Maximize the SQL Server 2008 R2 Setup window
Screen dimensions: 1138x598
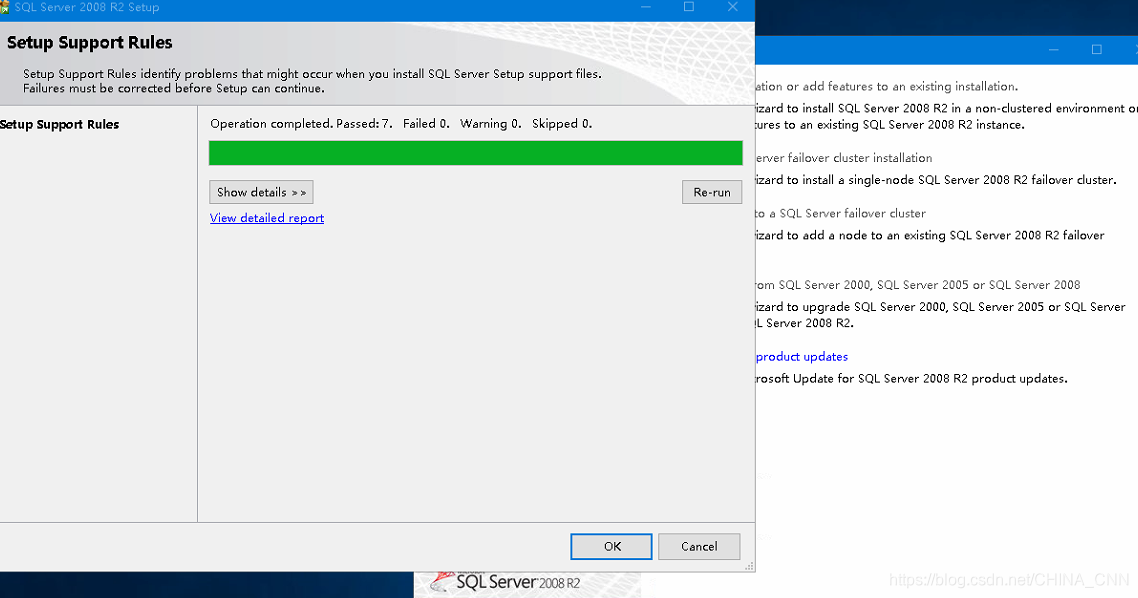pos(689,7)
